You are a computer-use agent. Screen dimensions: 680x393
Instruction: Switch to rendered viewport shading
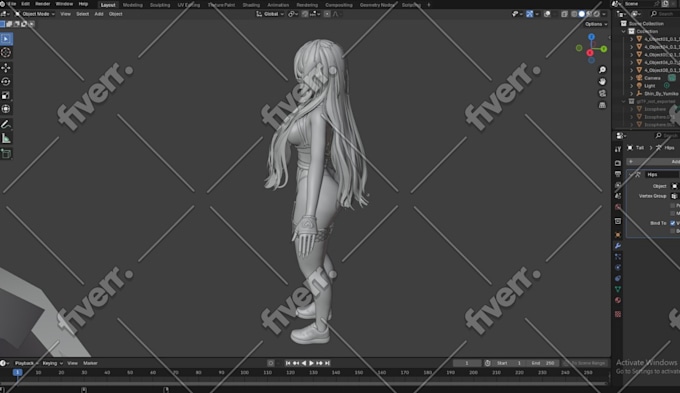point(597,14)
